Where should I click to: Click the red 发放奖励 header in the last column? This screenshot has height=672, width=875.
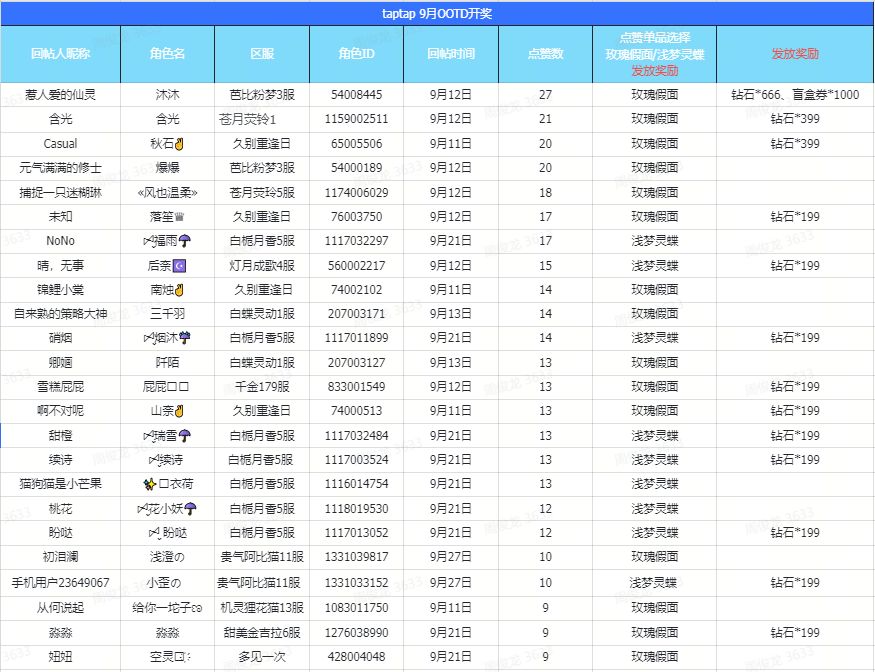[x=795, y=54]
